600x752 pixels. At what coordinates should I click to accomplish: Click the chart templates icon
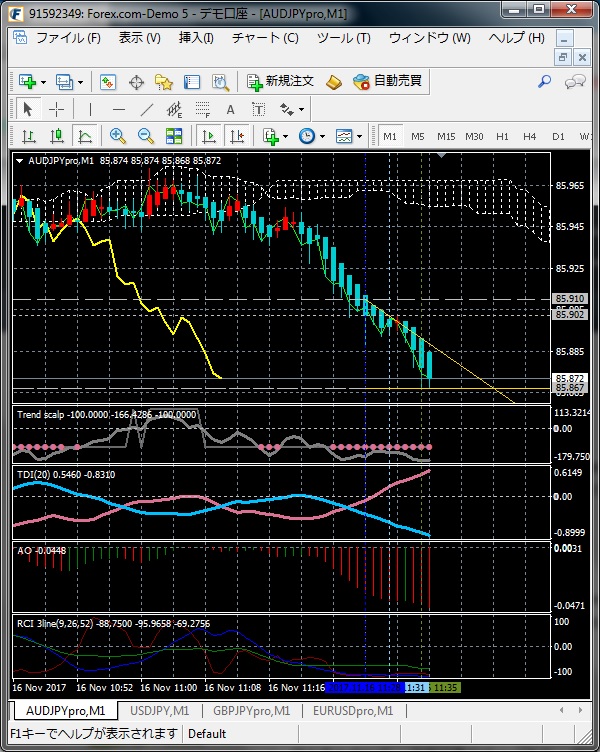tap(344, 137)
